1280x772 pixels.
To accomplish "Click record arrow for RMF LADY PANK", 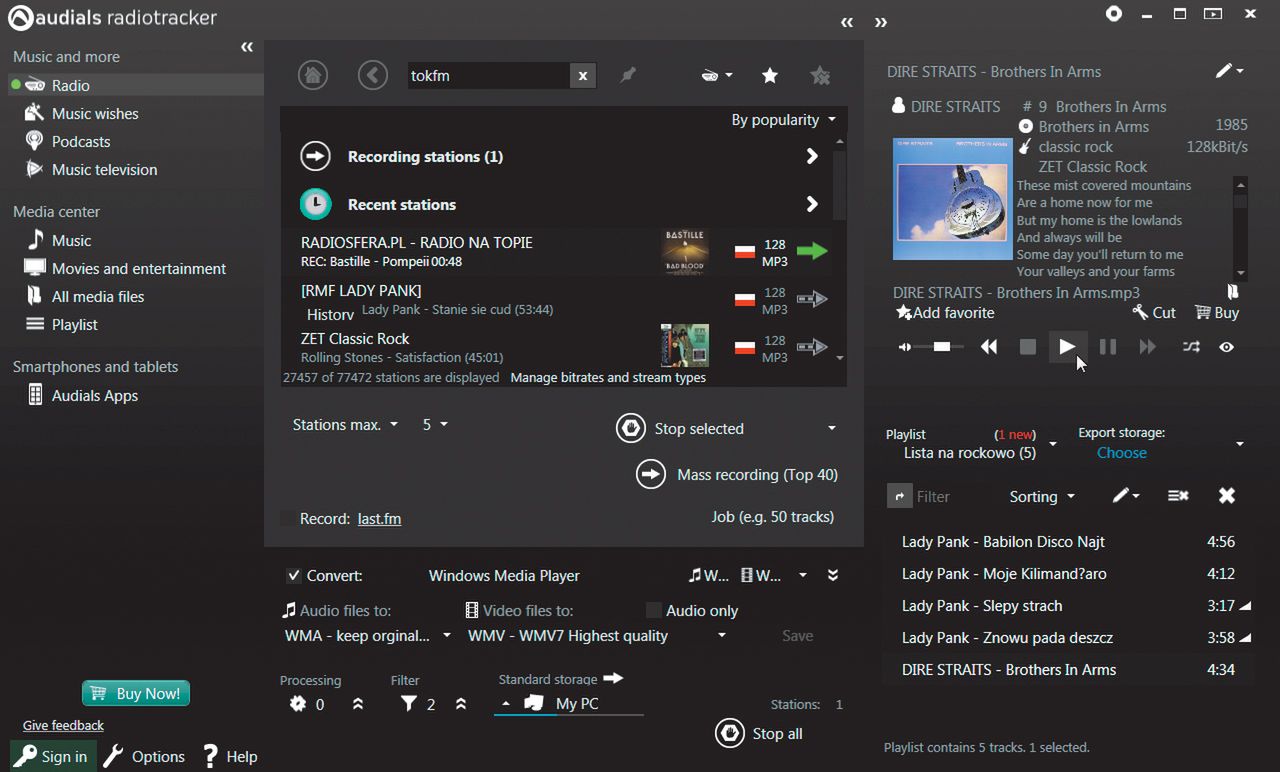I will coord(812,299).
